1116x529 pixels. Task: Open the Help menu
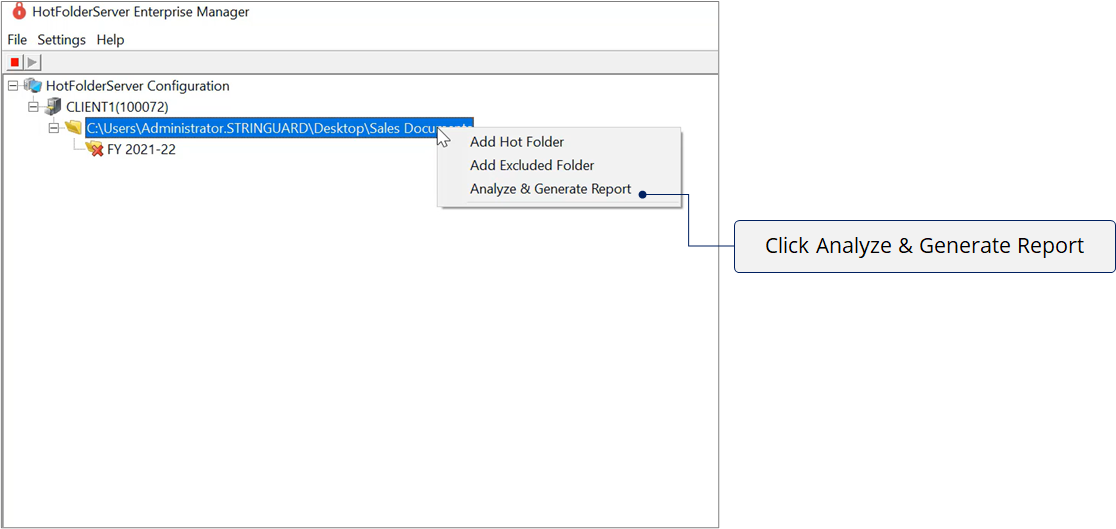click(110, 40)
